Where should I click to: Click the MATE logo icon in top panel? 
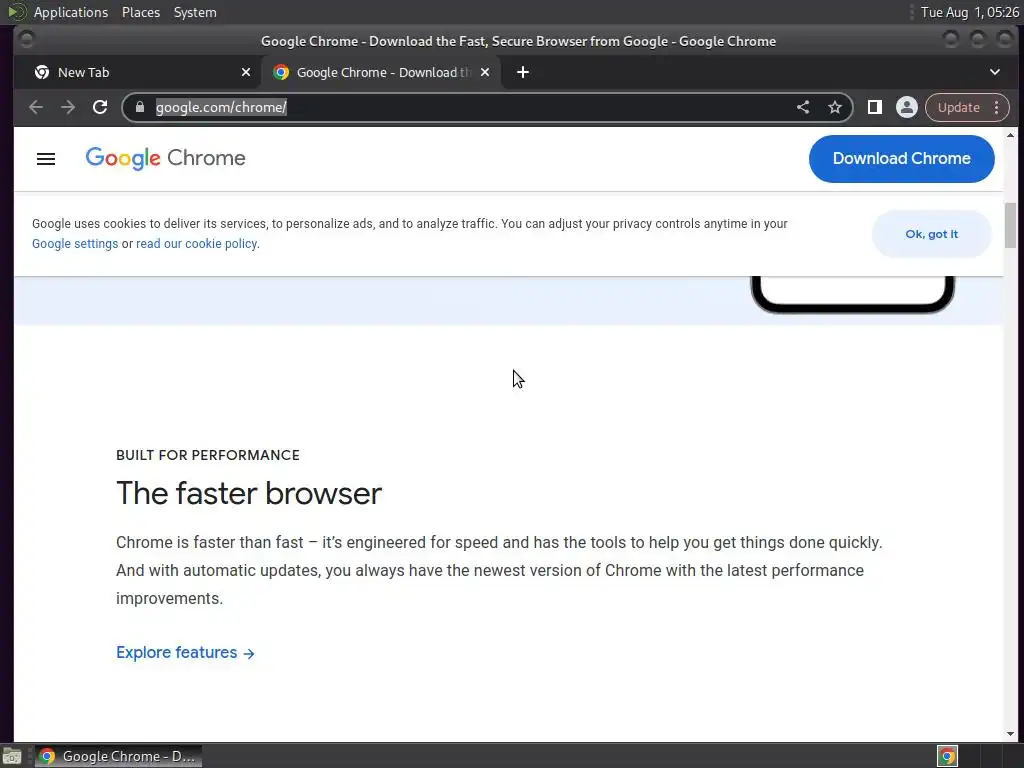point(16,12)
